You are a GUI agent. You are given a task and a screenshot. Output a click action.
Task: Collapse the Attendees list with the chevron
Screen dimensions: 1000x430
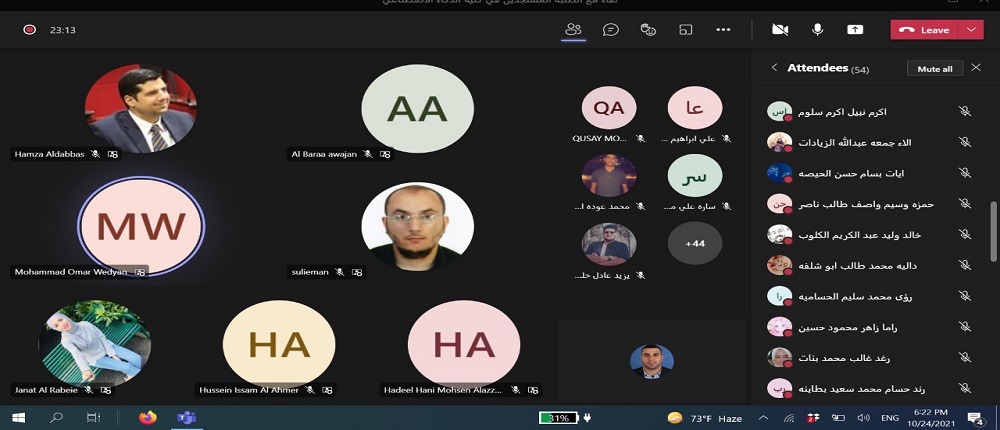(774, 68)
